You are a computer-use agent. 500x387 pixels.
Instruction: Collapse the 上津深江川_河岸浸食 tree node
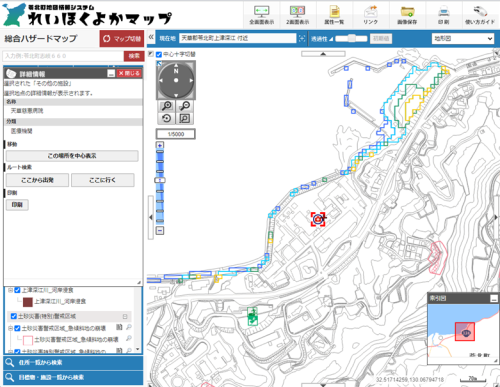coord(10,290)
